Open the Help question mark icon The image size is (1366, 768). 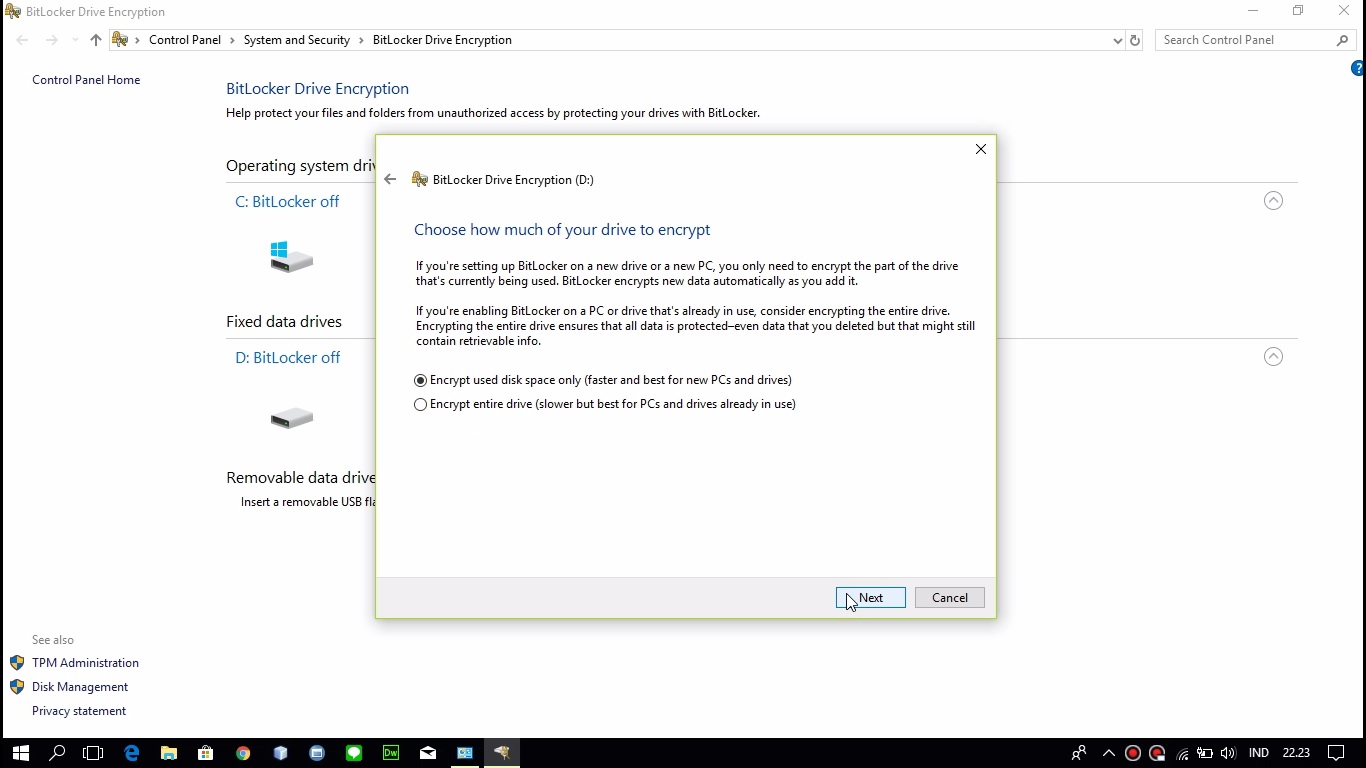coord(1358,68)
